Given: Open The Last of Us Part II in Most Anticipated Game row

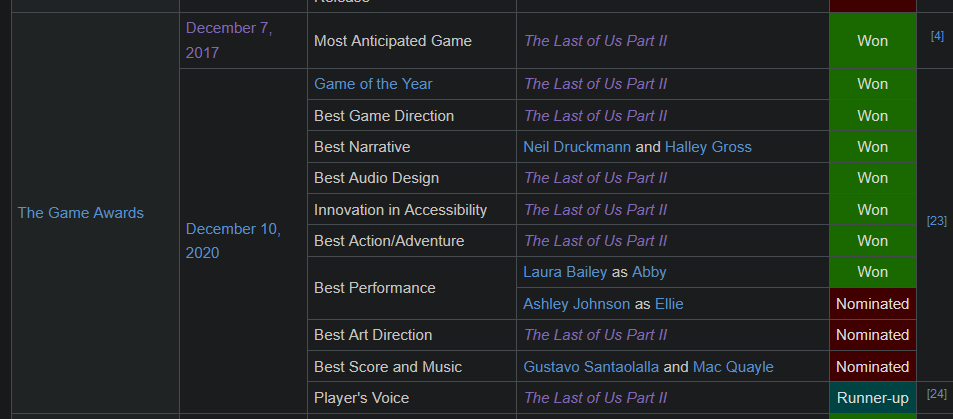Looking at the screenshot, I should [596, 41].
